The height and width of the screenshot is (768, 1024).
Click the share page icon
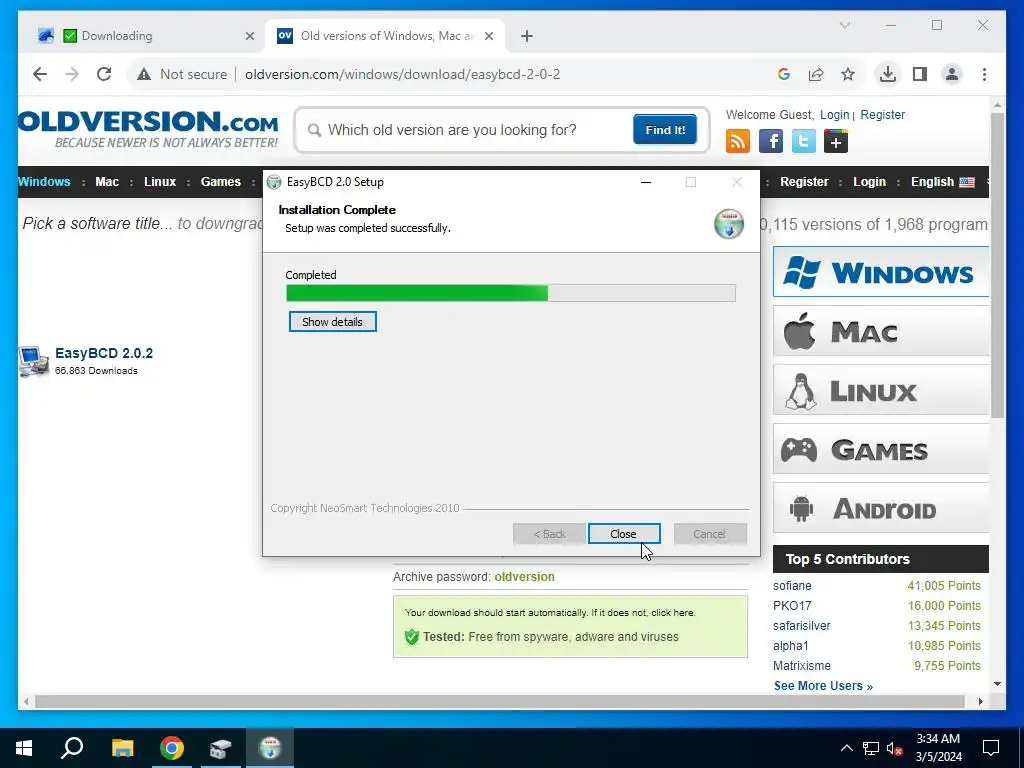point(816,74)
